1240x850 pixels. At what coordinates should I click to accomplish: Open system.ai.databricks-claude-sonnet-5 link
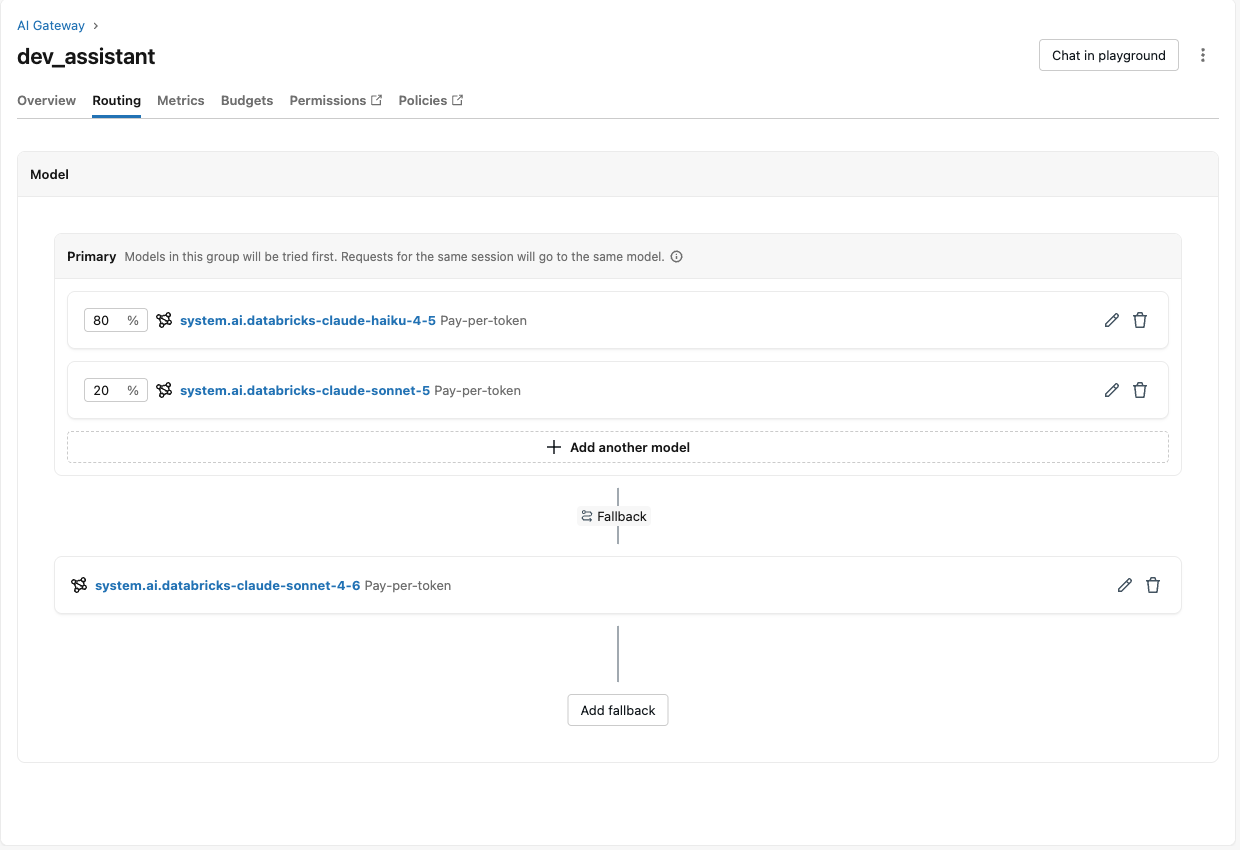tap(305, 390)
